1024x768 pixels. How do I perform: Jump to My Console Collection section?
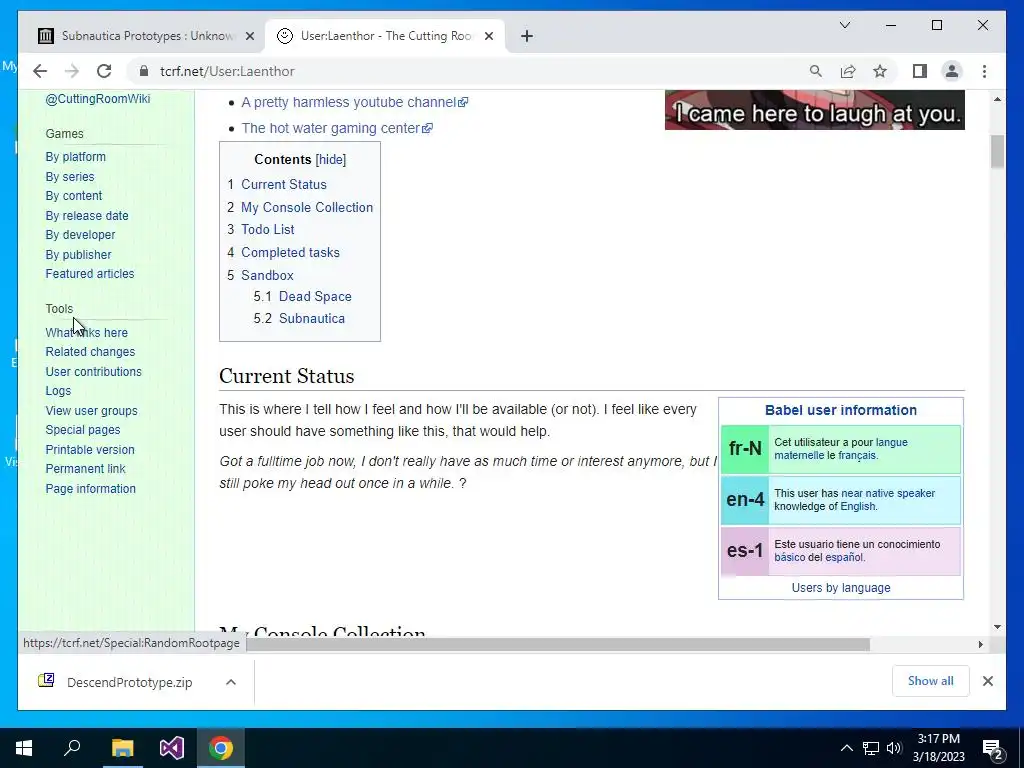[307, 207]
